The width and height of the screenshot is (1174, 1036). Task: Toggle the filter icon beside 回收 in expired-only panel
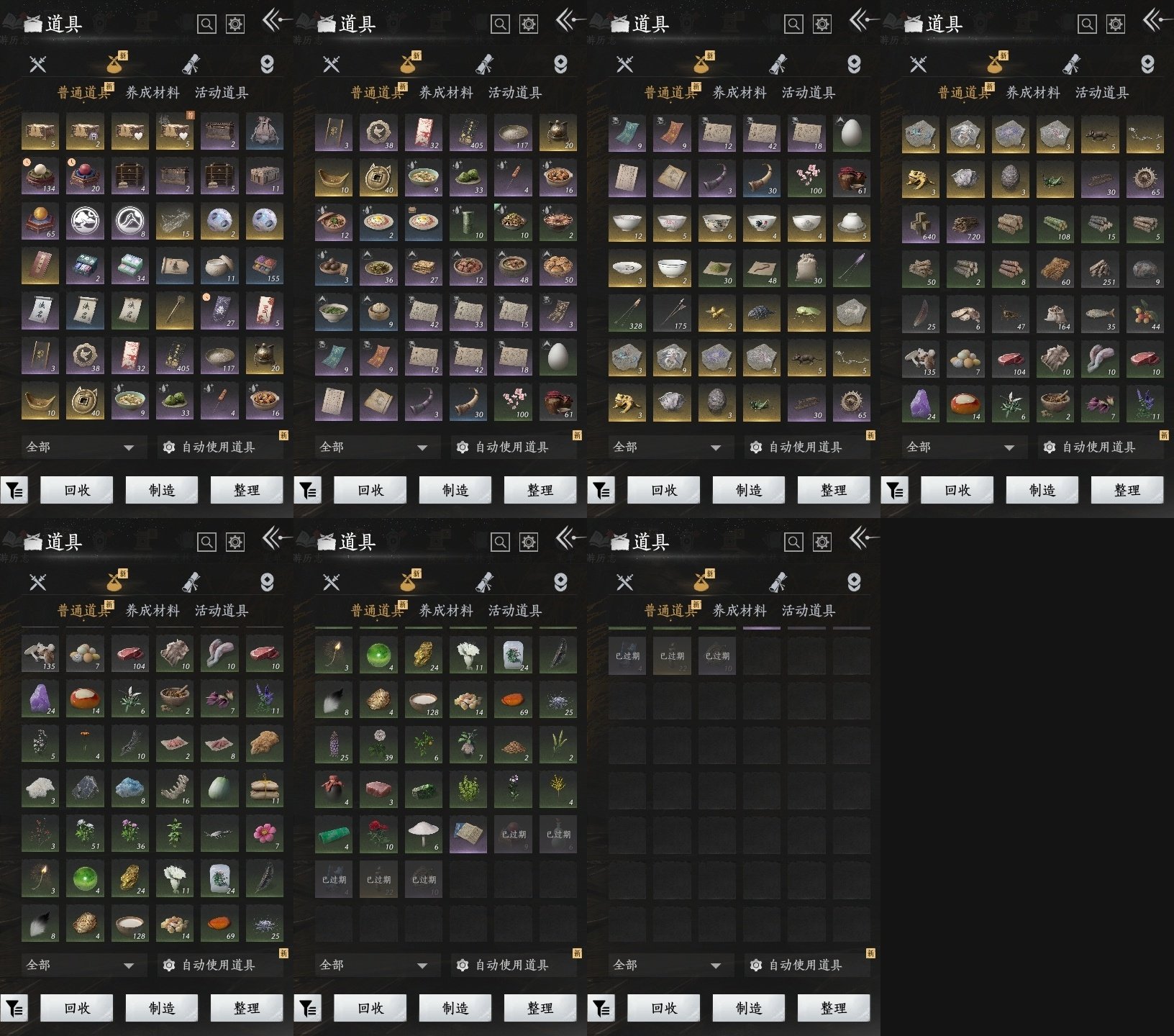(x=601, y=1007)
